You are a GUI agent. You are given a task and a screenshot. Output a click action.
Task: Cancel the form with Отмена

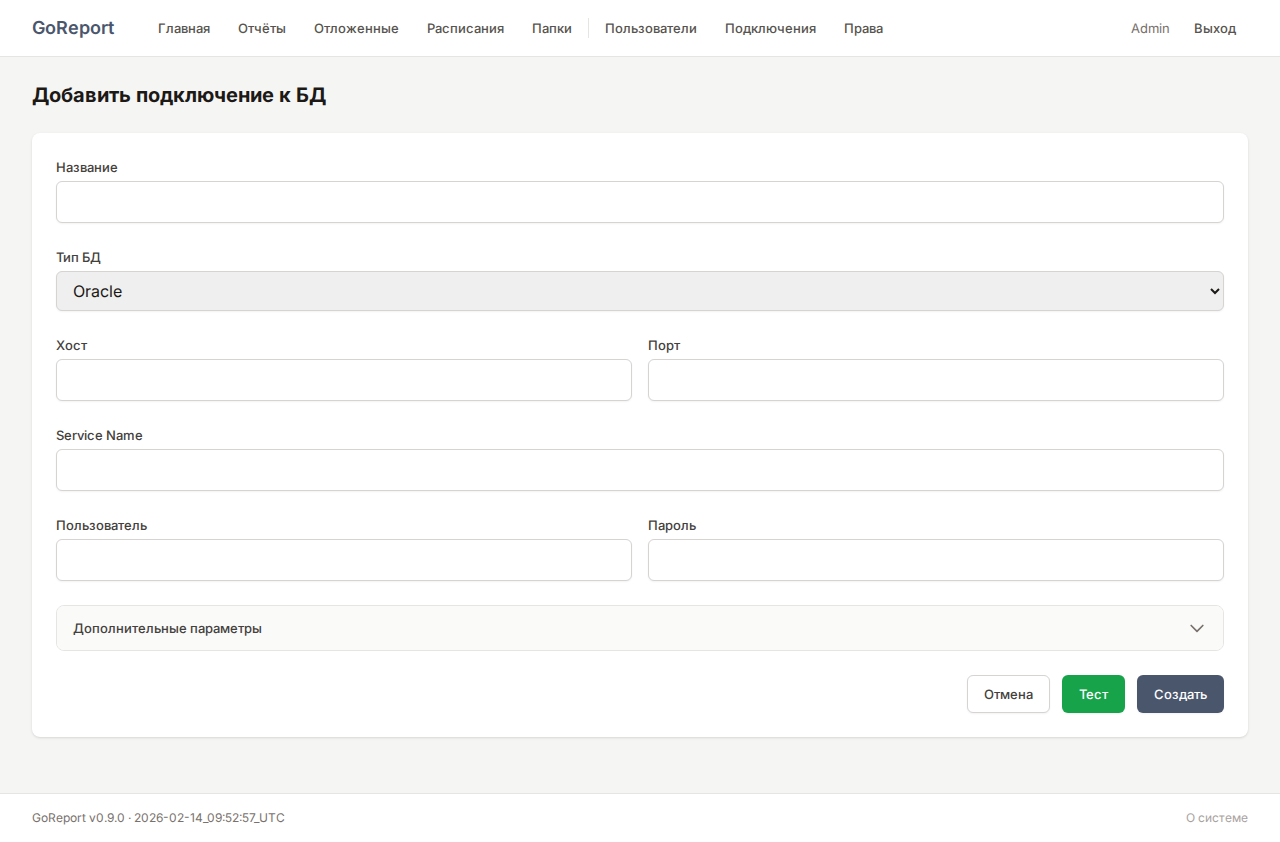point(1008,693)
